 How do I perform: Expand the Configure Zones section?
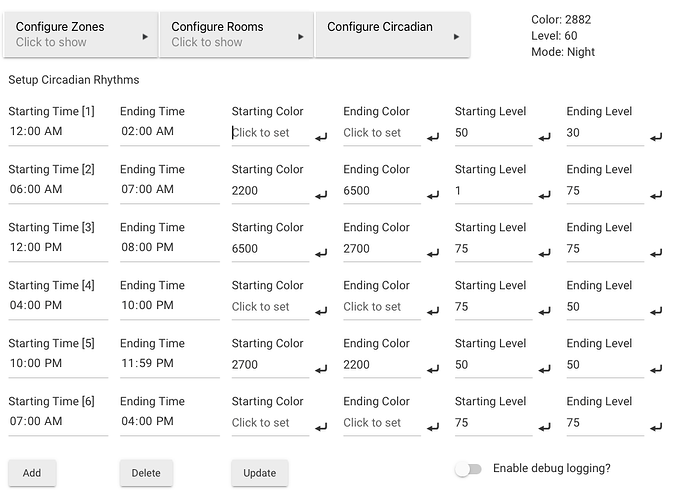(82, 35)
